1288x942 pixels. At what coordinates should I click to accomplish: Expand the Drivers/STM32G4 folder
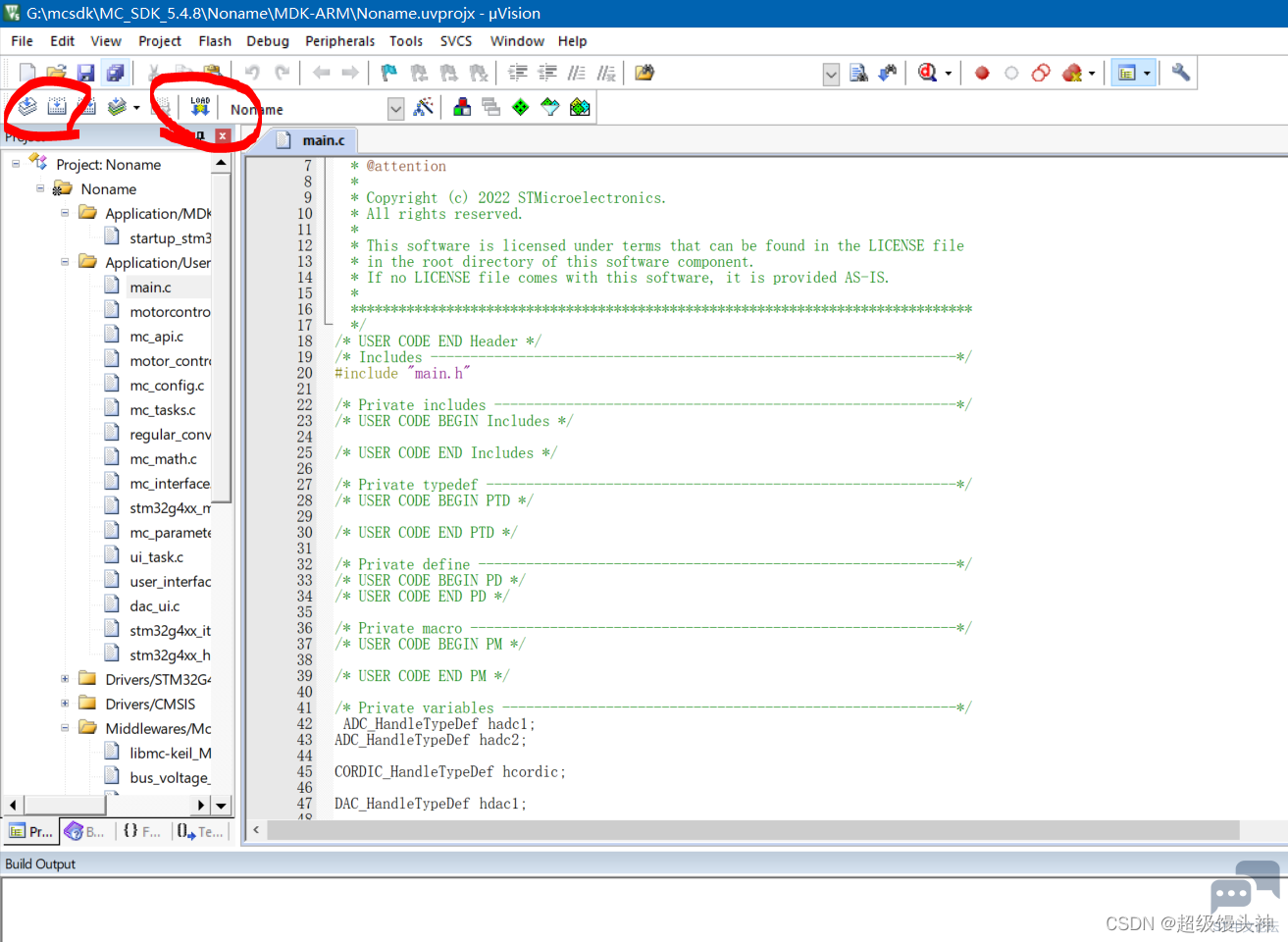pyautogui.click(x=65, y=679)
